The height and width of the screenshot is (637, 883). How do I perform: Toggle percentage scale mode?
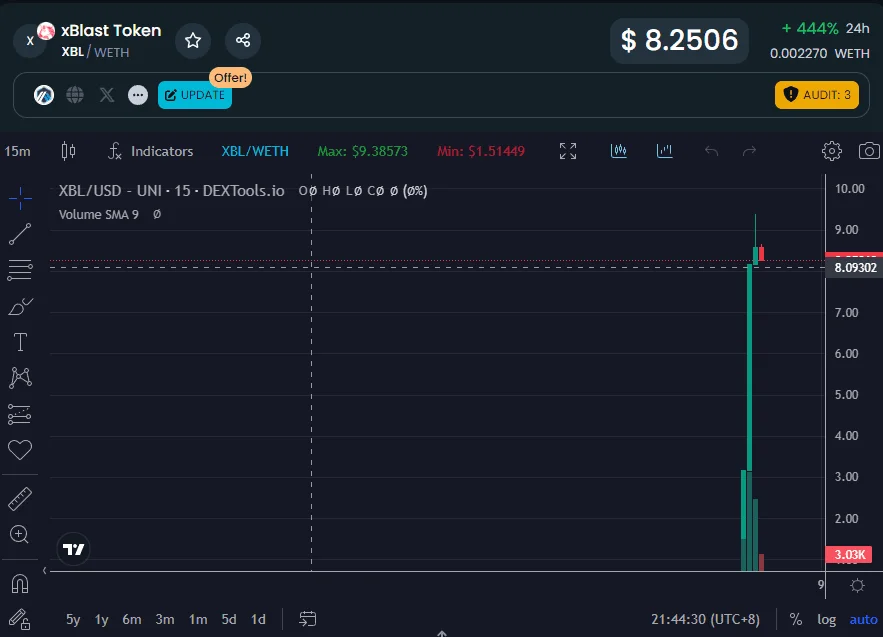[796, 620]
